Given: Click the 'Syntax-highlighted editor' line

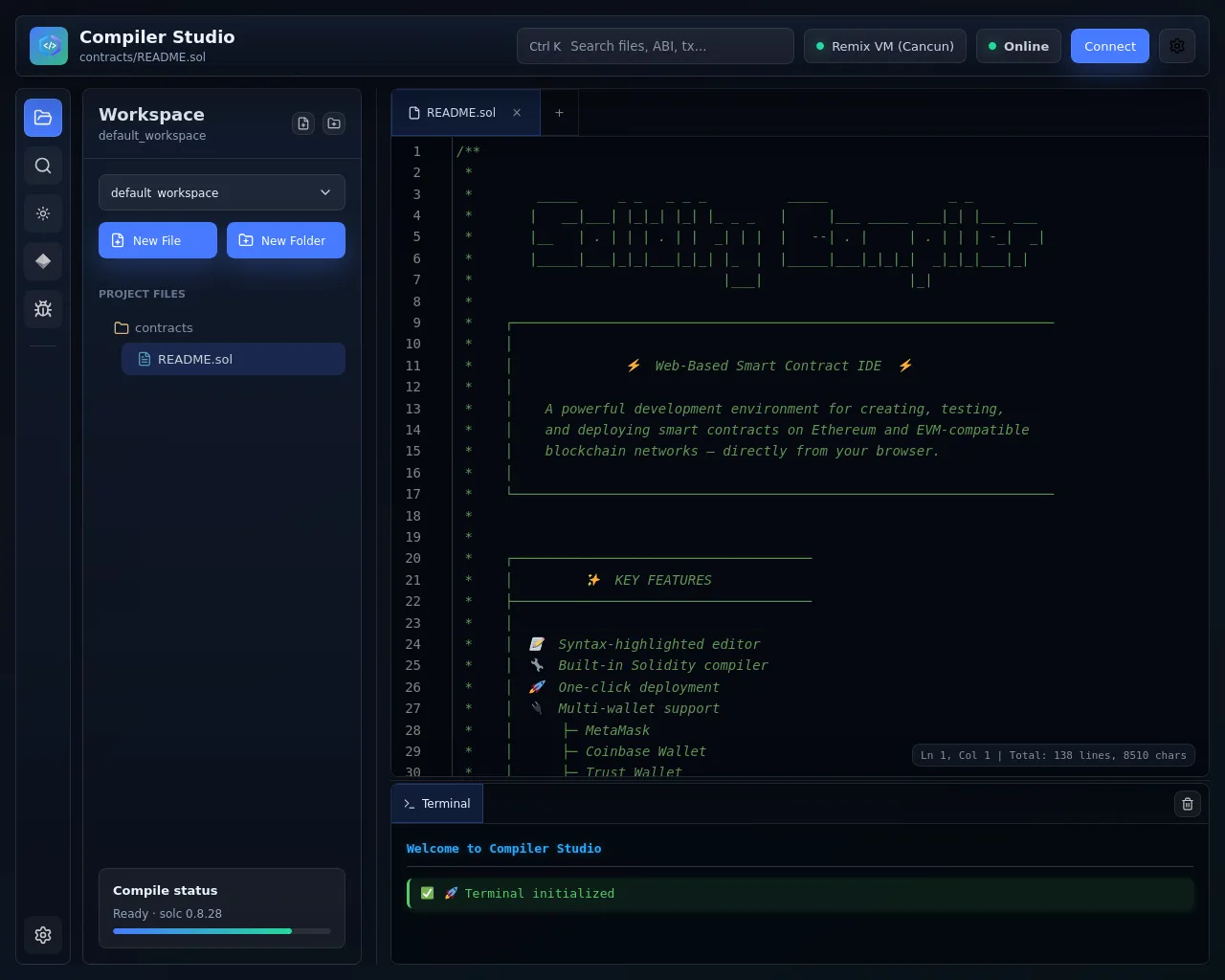Looking at the screenshot, I should pyautogui.click(x=659, y=644).
